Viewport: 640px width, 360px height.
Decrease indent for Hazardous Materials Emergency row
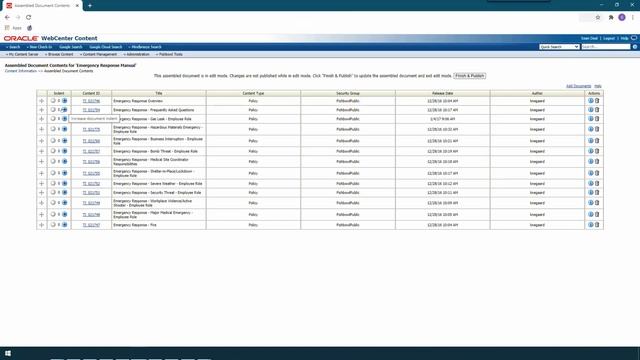click(x=53, y=129)
